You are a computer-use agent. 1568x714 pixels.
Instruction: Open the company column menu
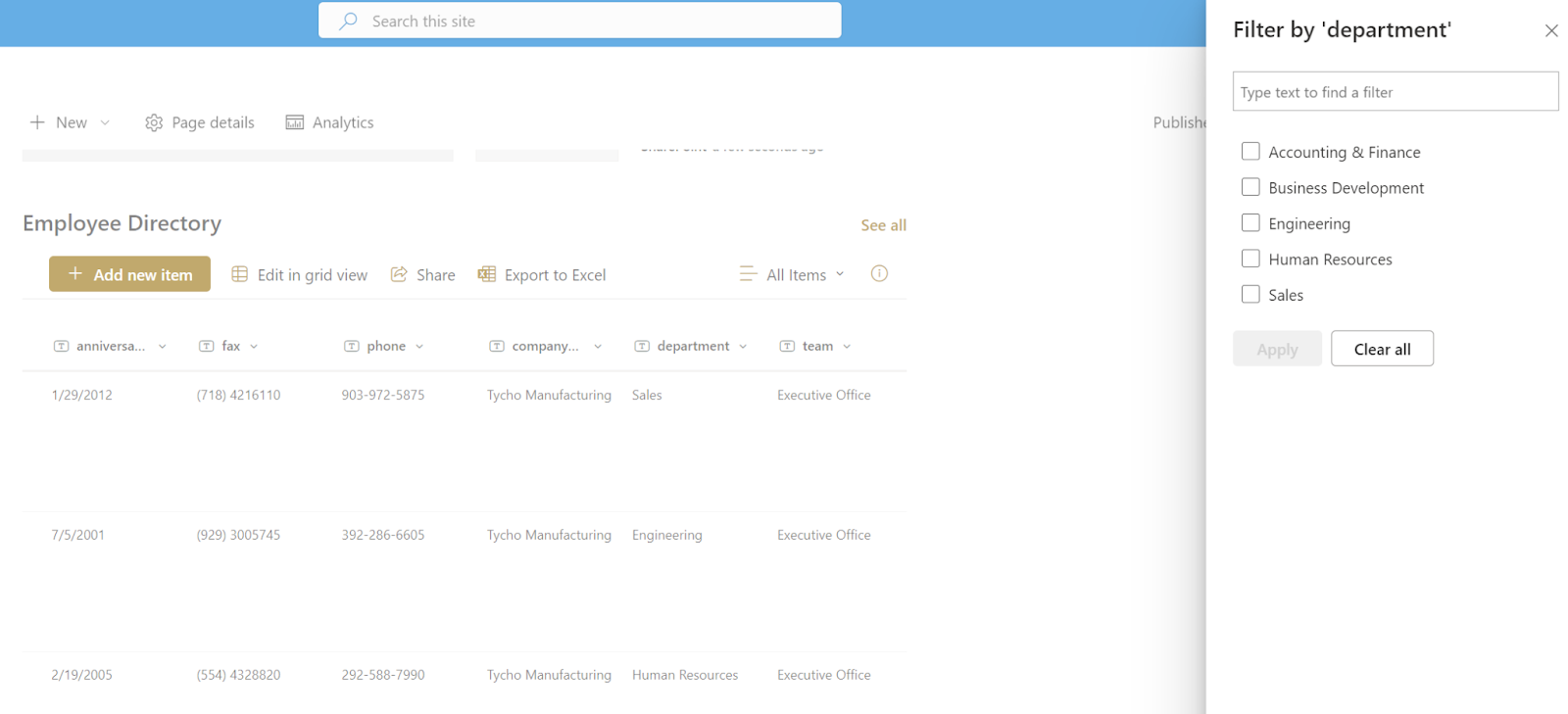click(x=598, y=346)
